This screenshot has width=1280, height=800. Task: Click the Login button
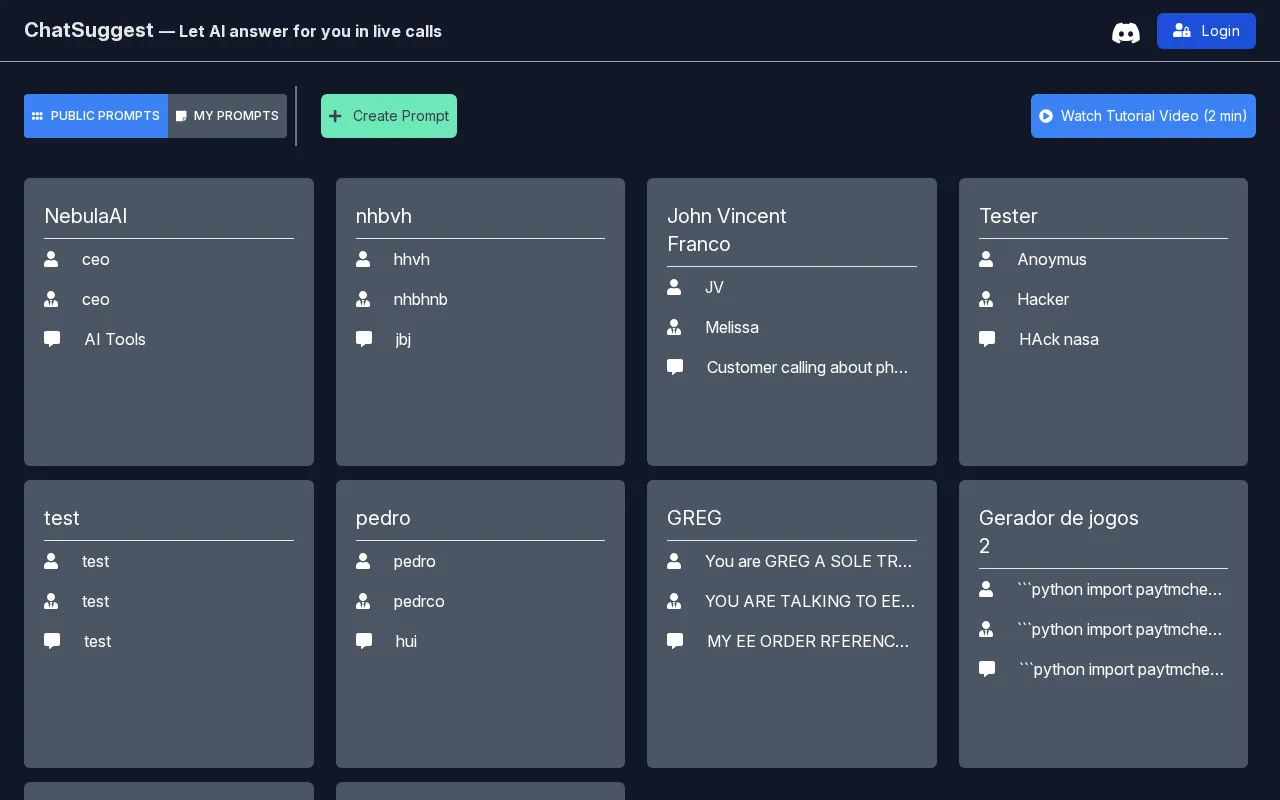click(x=1206, y=31)
